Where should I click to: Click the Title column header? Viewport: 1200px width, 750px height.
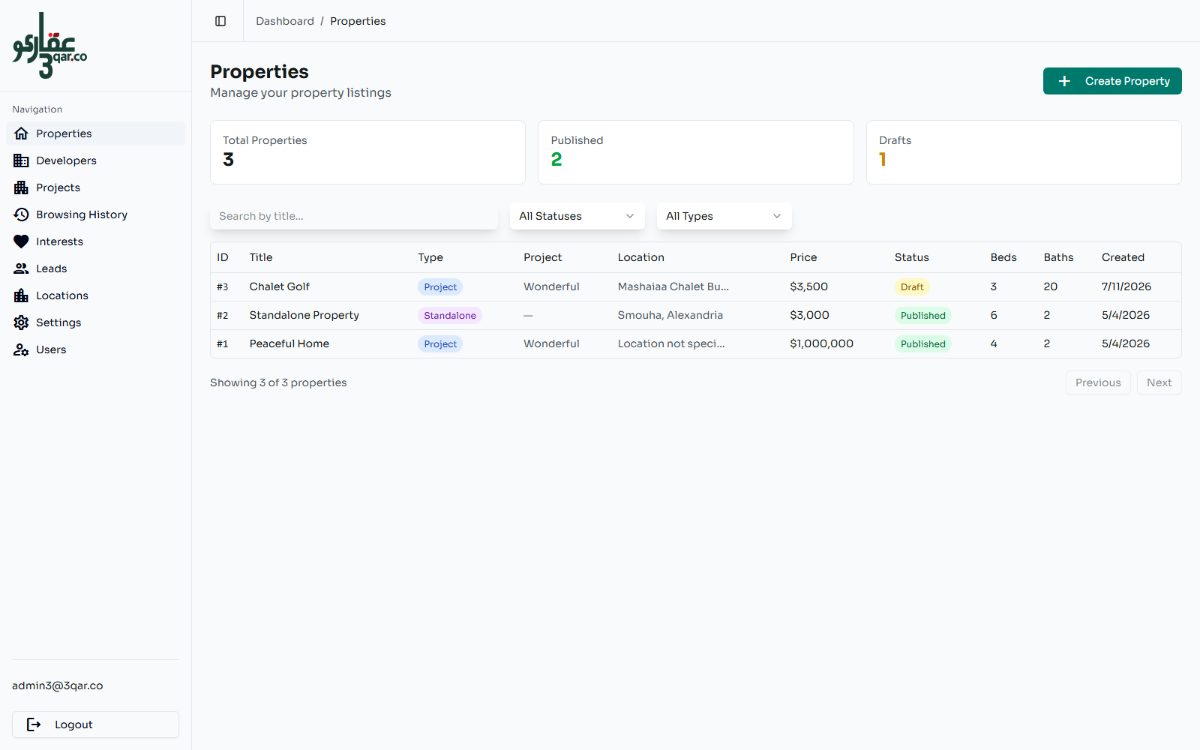pyautogui.click(x=261, y=257)
